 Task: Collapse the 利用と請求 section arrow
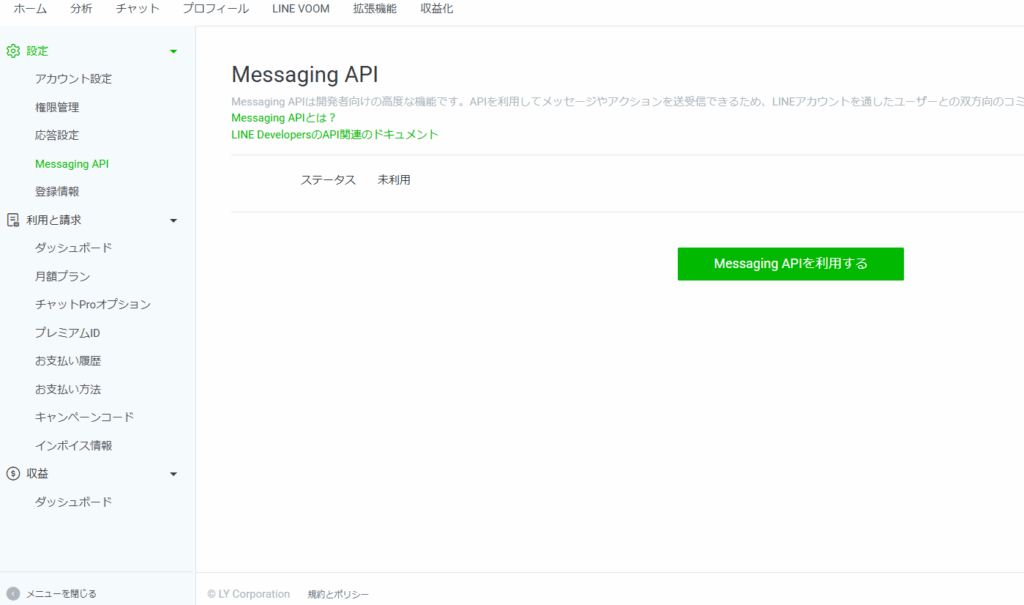click(x=173, y=221)
